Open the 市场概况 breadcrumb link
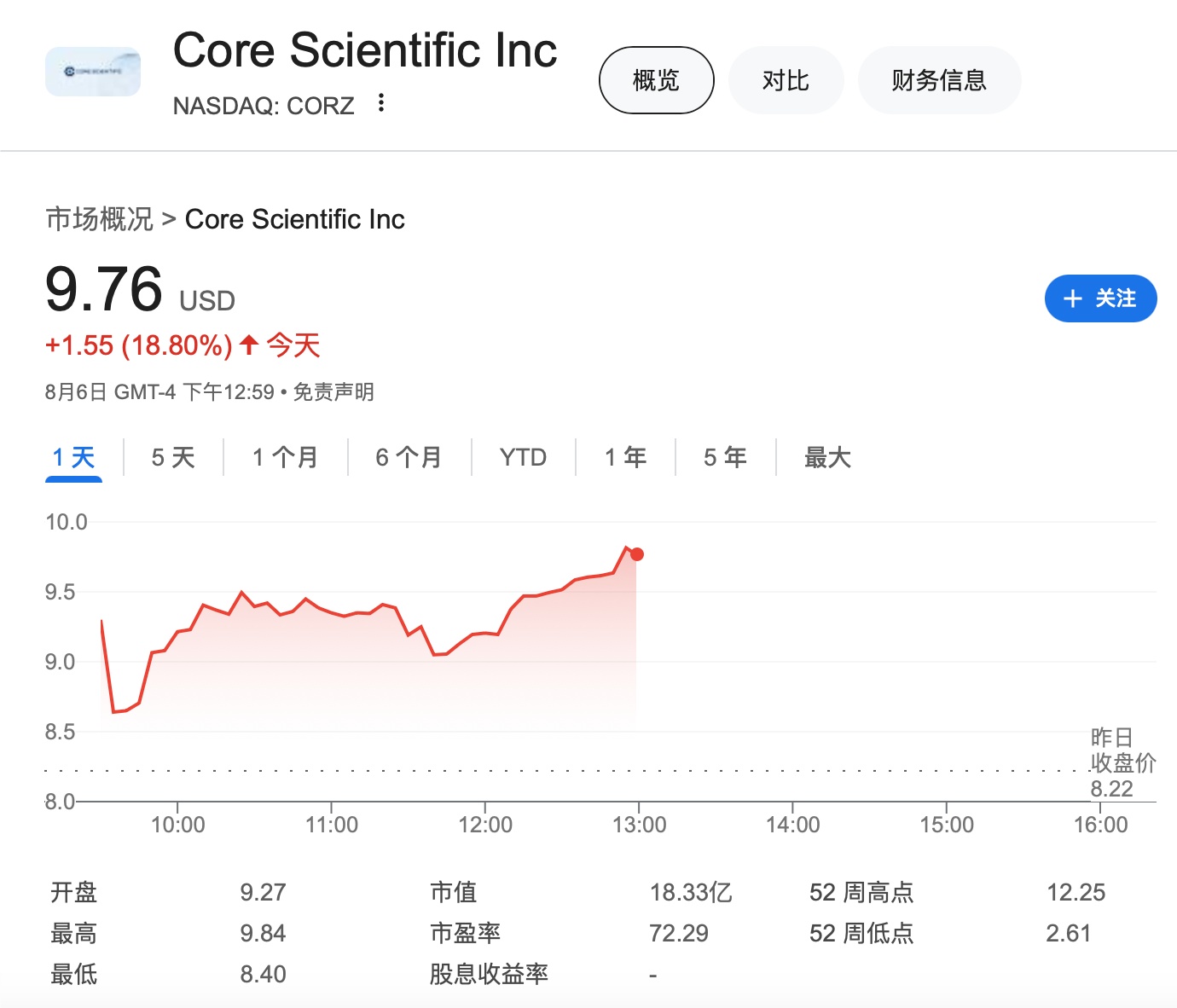 [99, 219]
